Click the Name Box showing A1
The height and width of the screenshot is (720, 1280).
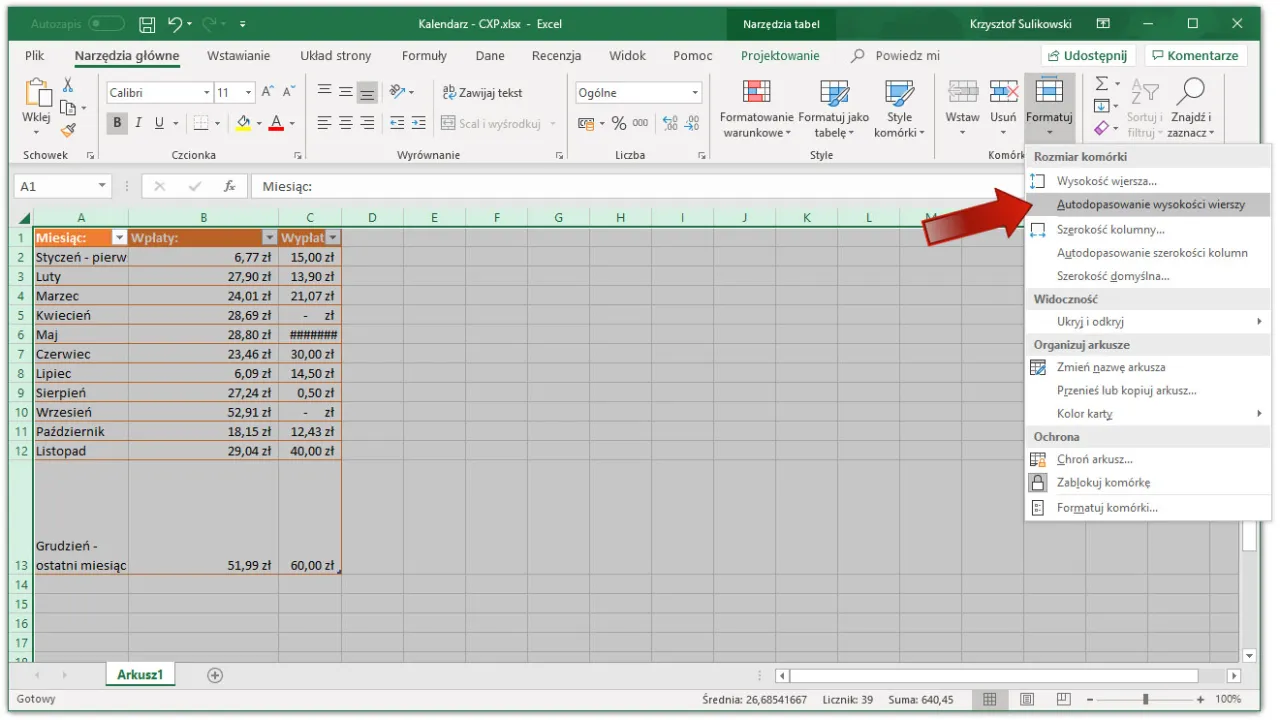(55, 186)
